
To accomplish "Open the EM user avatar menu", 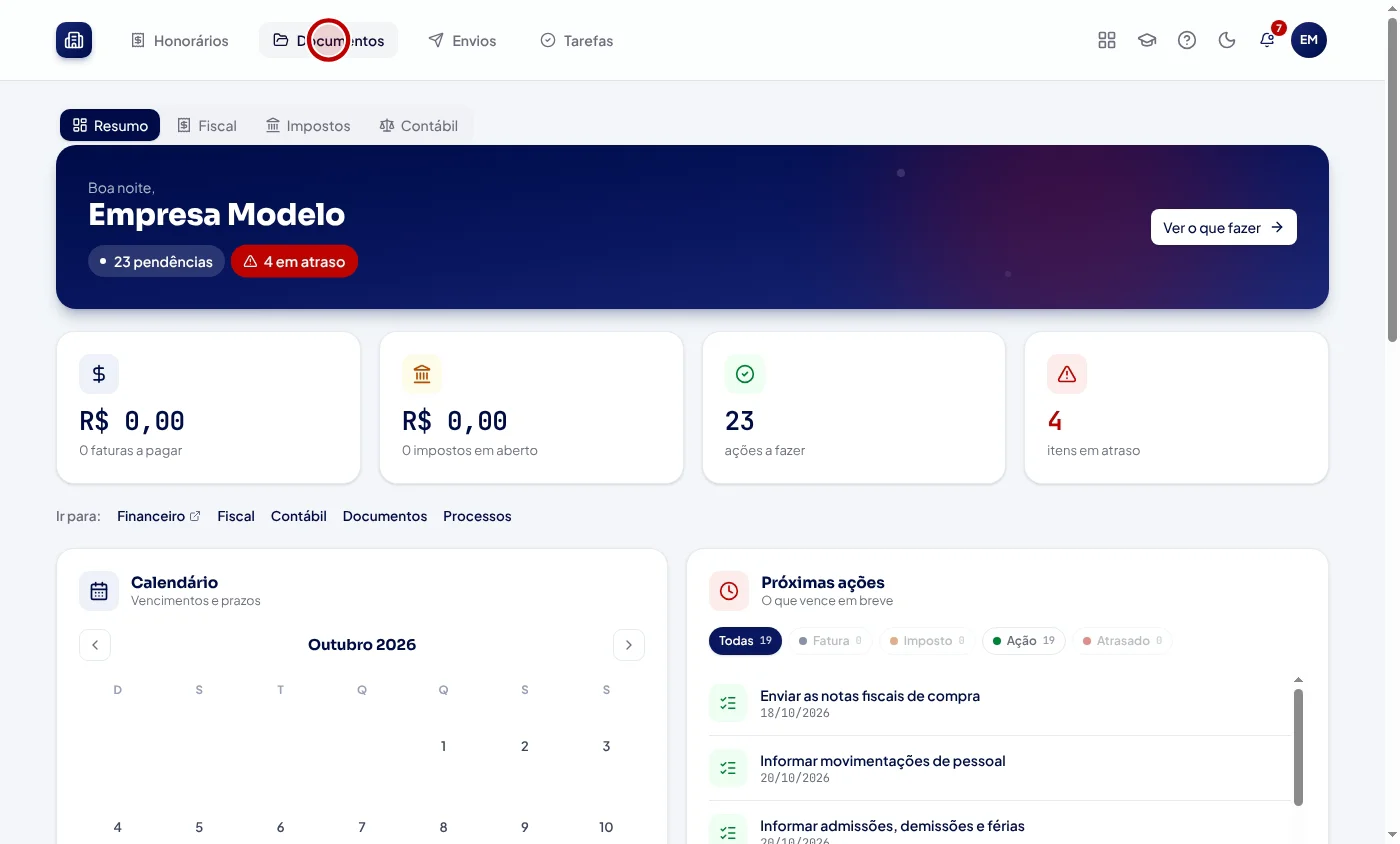I will tap(1309, 40).
